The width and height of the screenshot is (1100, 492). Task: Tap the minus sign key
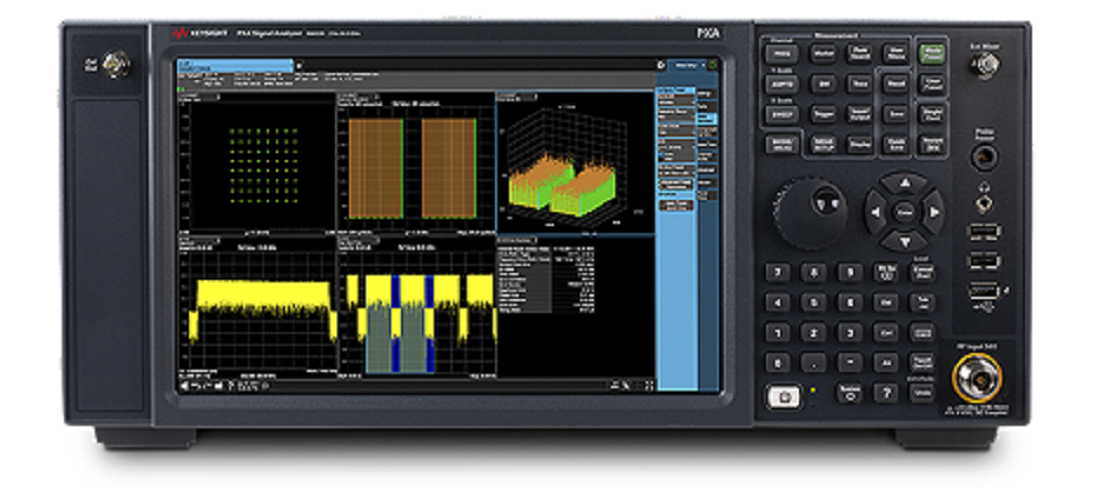[850, 363]
